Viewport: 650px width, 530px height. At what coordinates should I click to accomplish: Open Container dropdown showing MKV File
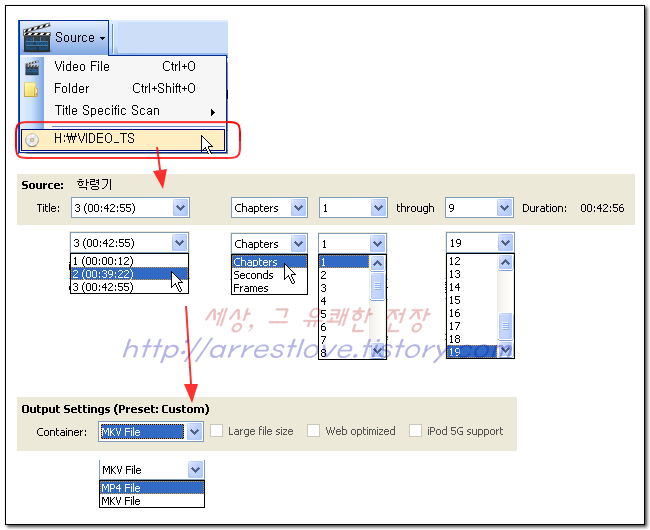click(x=151, y=432)
